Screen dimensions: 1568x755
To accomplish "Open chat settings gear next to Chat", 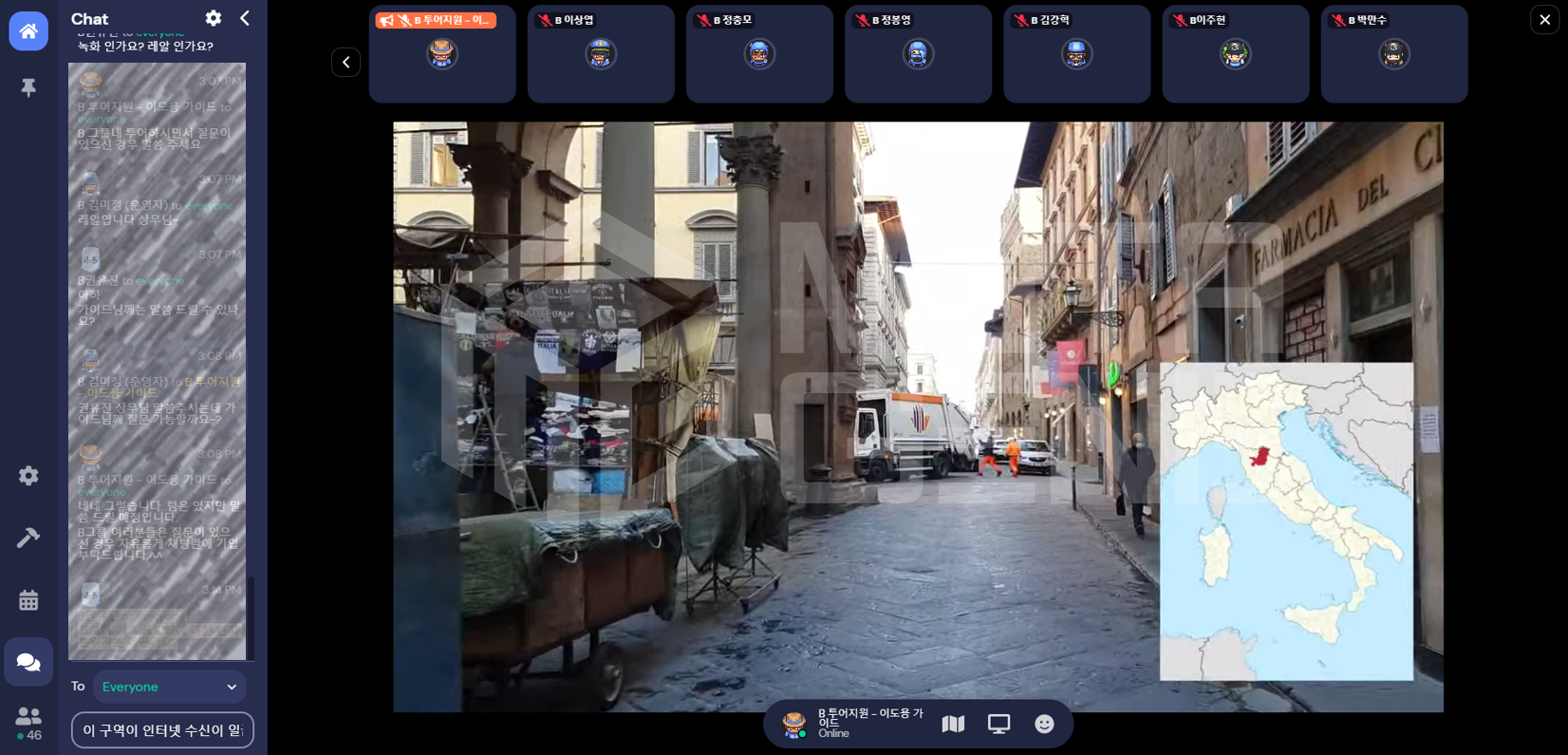I will point(214,18).
